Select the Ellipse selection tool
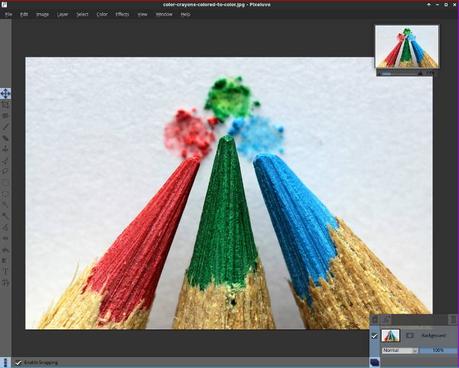 [5, 194]
